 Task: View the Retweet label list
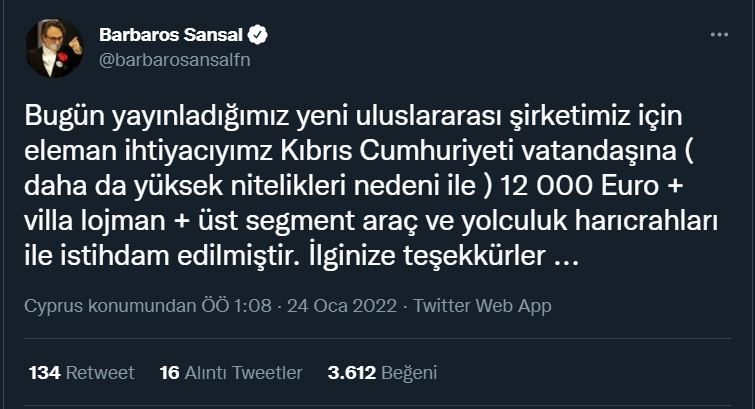[x=100, y=373]
